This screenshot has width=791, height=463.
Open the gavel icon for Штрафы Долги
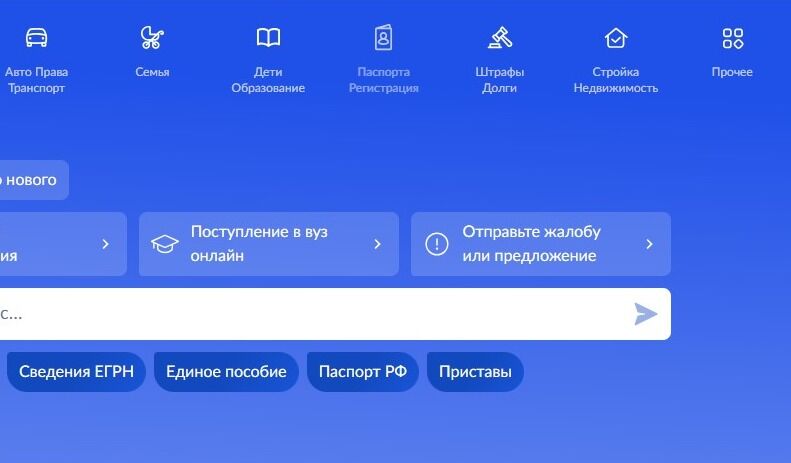(500, 38)
